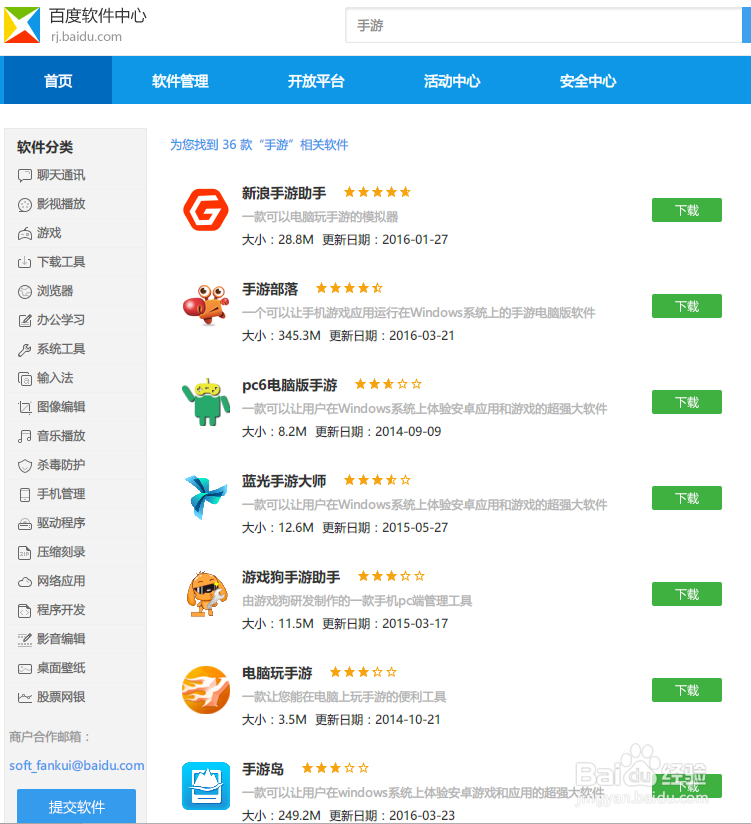Click the description 一款让您能在电脑上玩手游的便利工具

[344, 697]
